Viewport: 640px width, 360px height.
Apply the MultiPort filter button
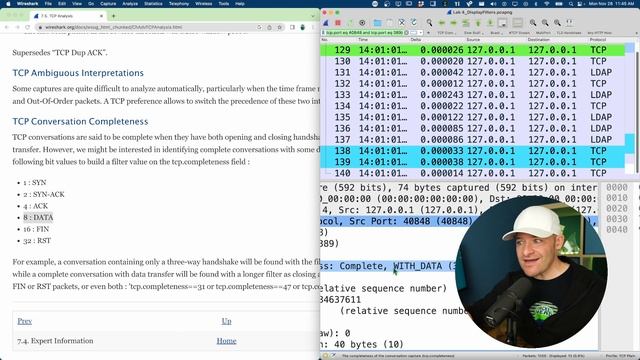click(543, 32)
